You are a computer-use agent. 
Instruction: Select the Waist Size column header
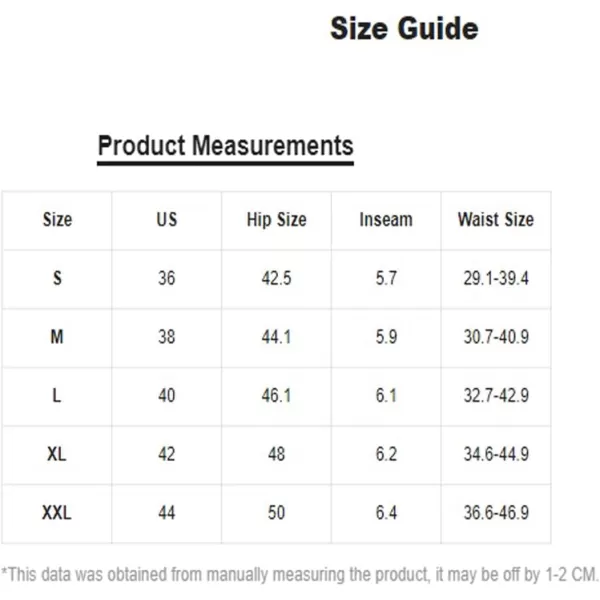tap(496, 220)
